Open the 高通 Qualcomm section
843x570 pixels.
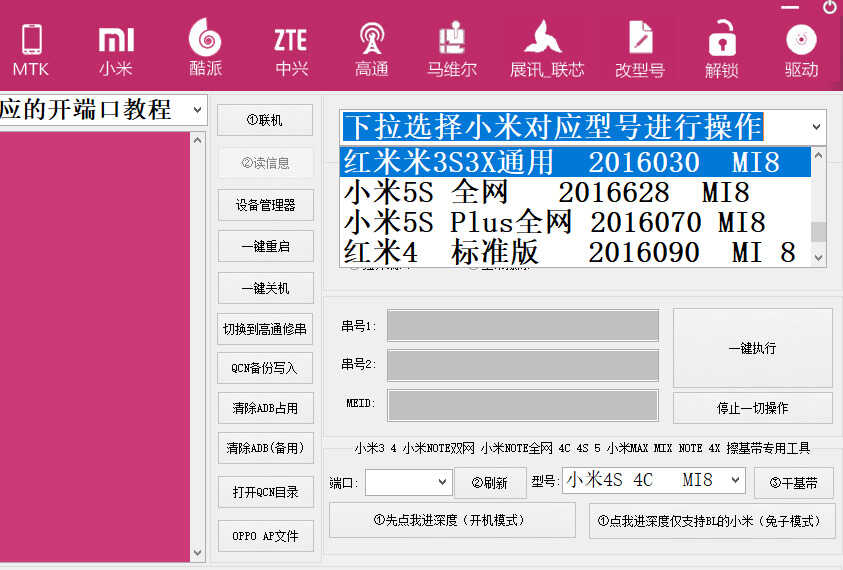tap(372, 50)
